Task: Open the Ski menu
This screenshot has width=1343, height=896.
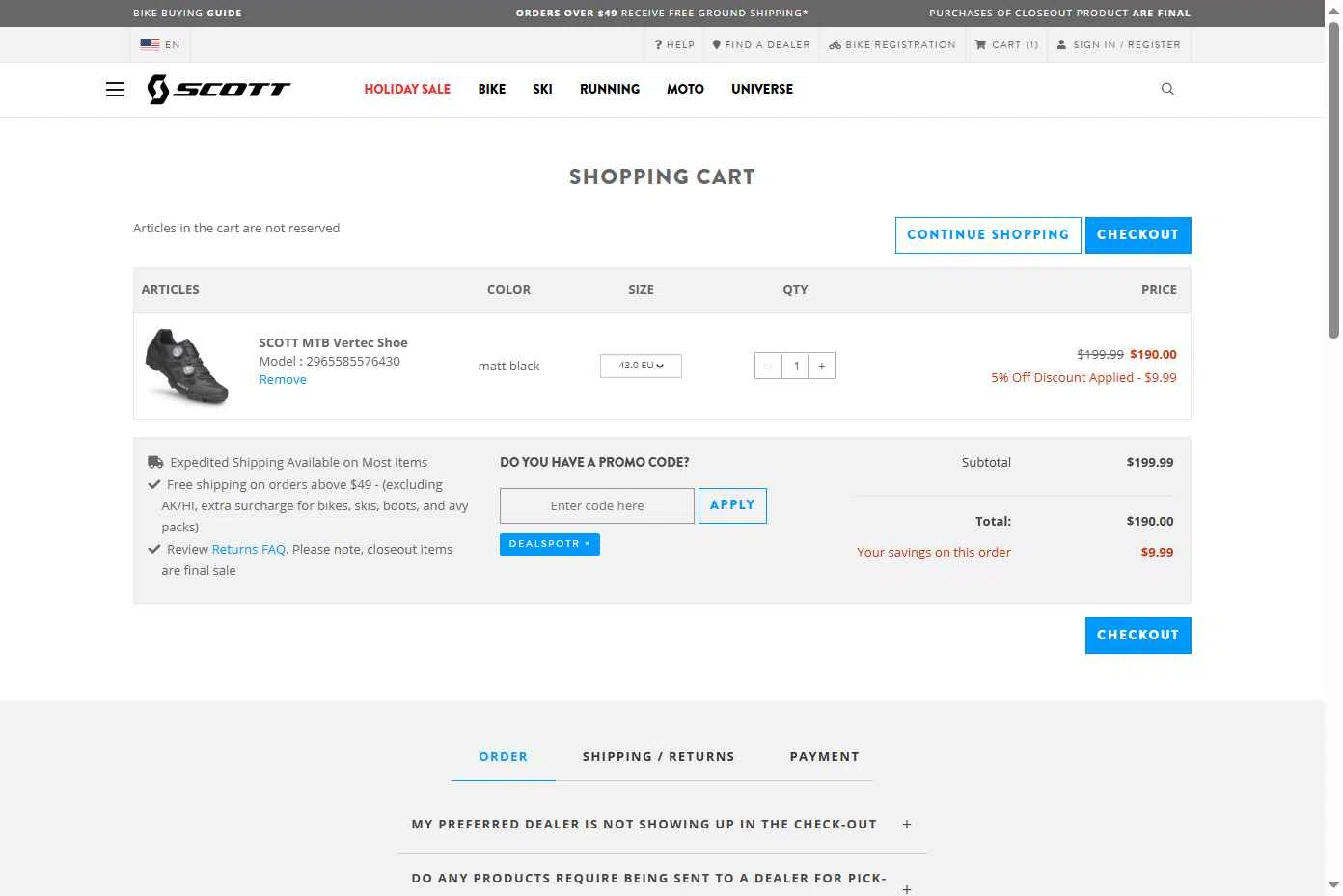Action: [x=542, y=89]
